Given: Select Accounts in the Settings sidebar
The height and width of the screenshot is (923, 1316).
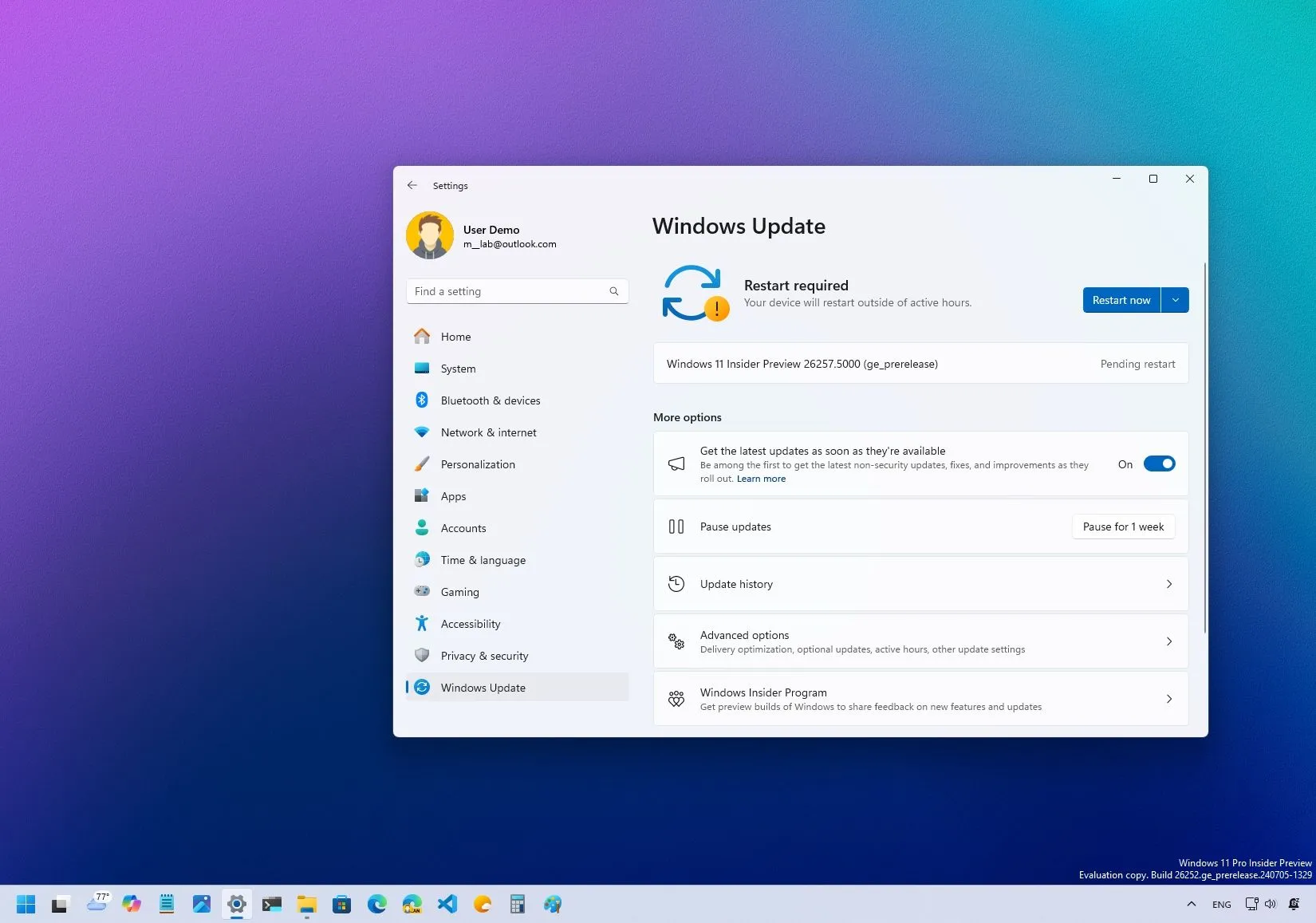Looking at the screenshot, I should coord(463,527).
